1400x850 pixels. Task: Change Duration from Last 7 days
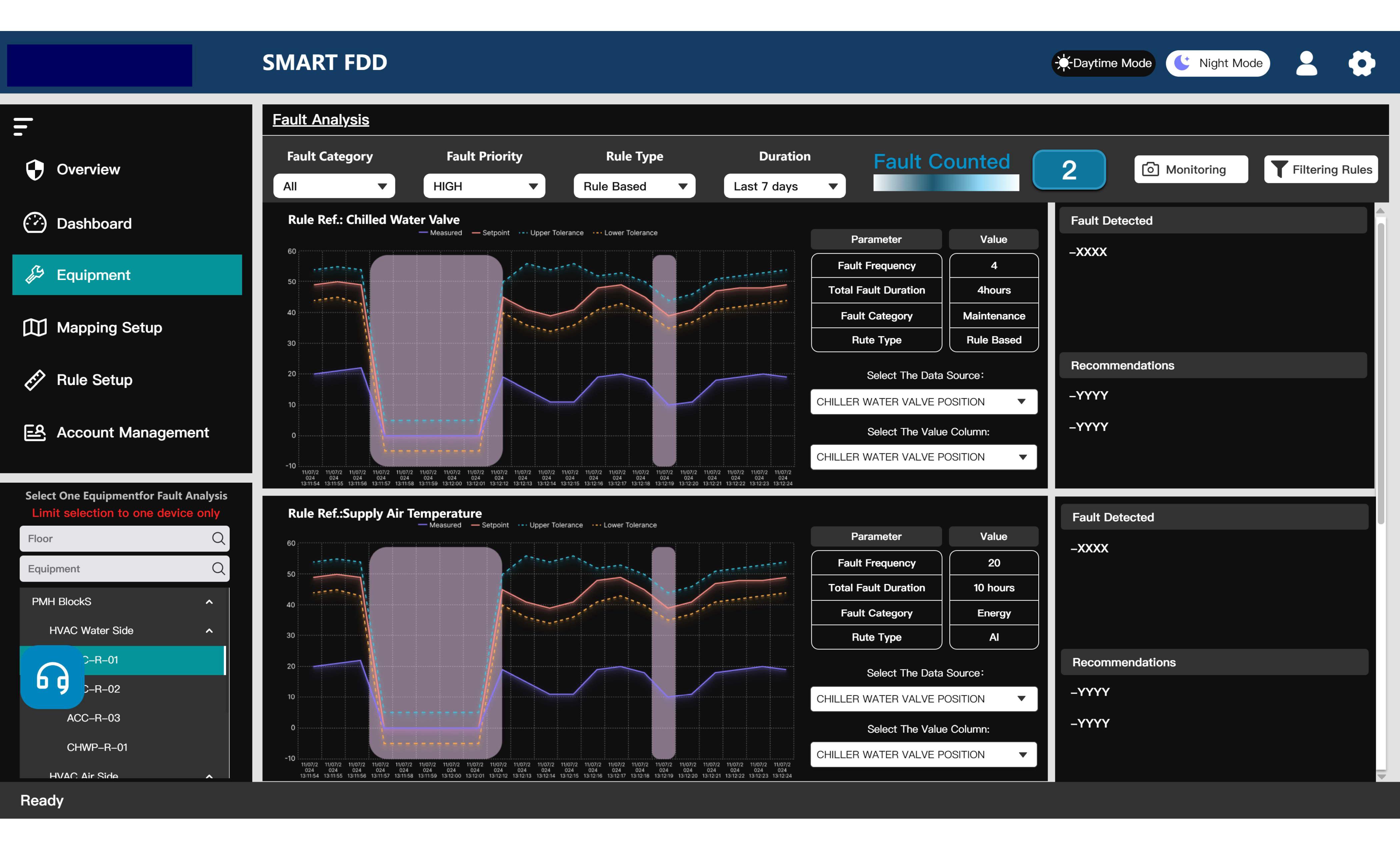pos(784,186)
